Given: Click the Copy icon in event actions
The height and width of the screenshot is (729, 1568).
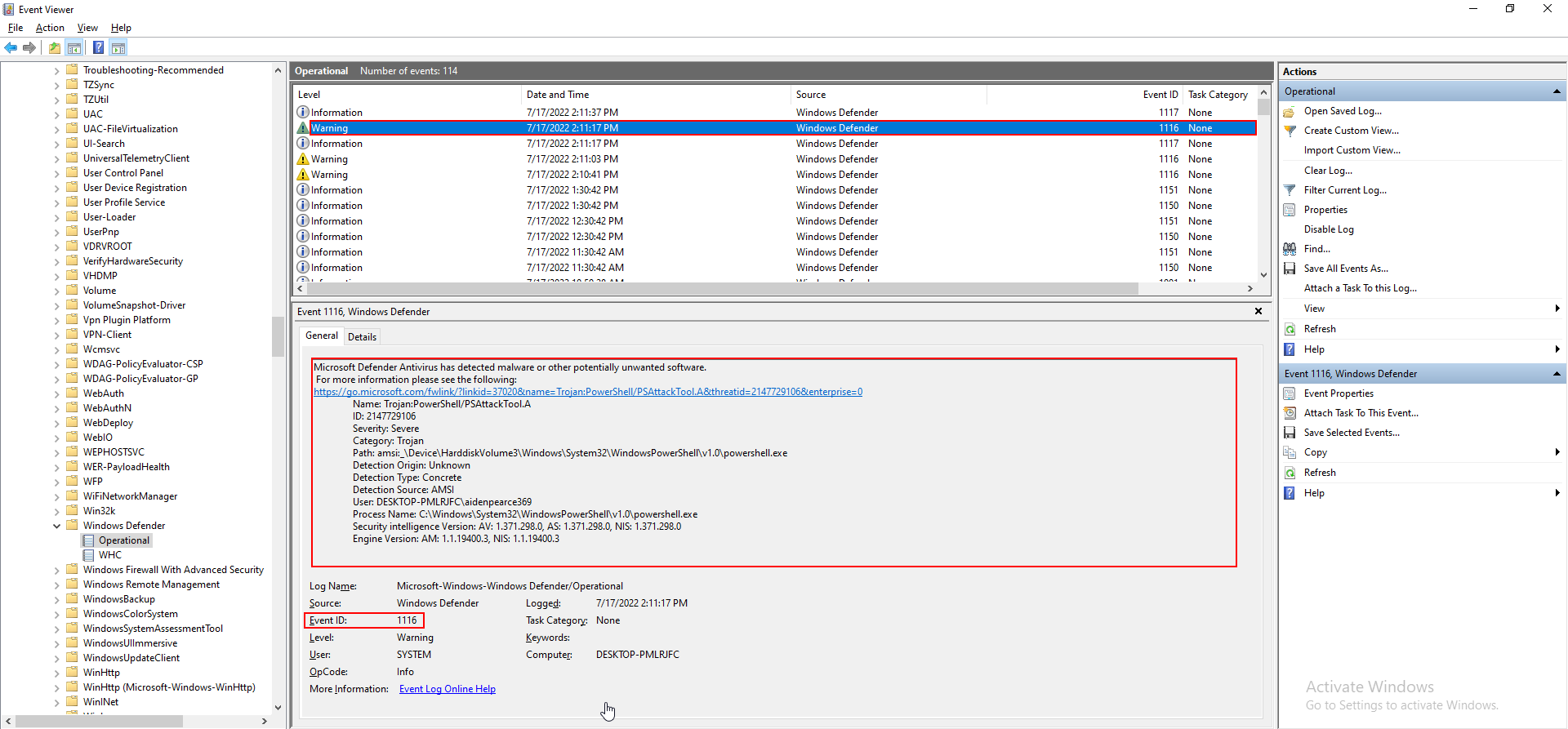Looking at the screenshot, I should pyautogui.click(x=1290, y=452).
